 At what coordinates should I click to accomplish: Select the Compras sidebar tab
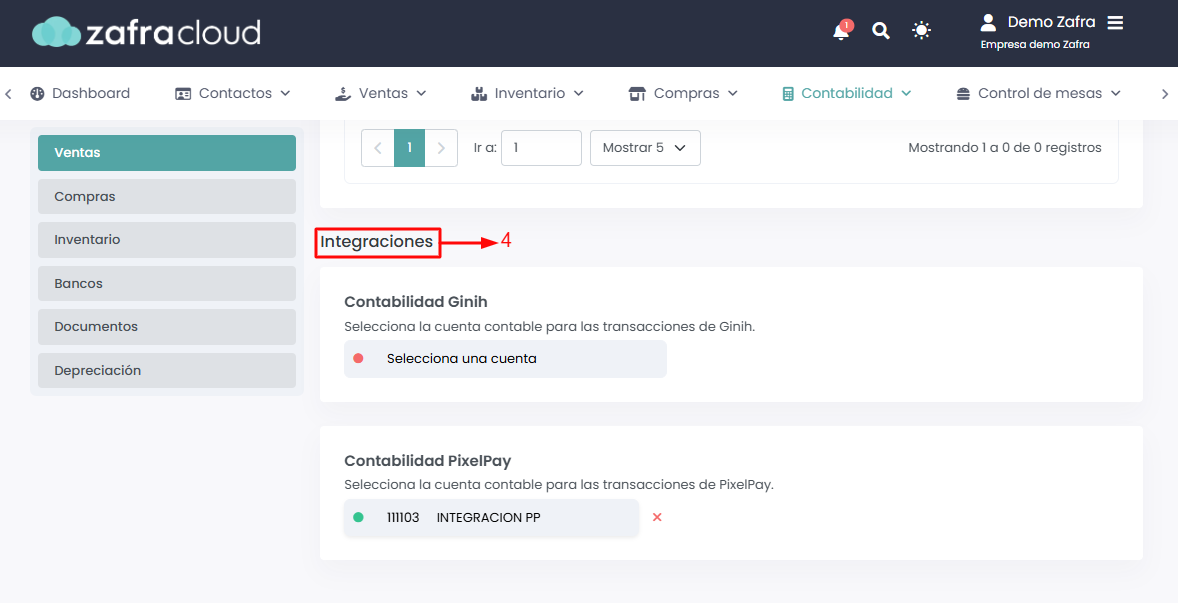pos(167,196)
